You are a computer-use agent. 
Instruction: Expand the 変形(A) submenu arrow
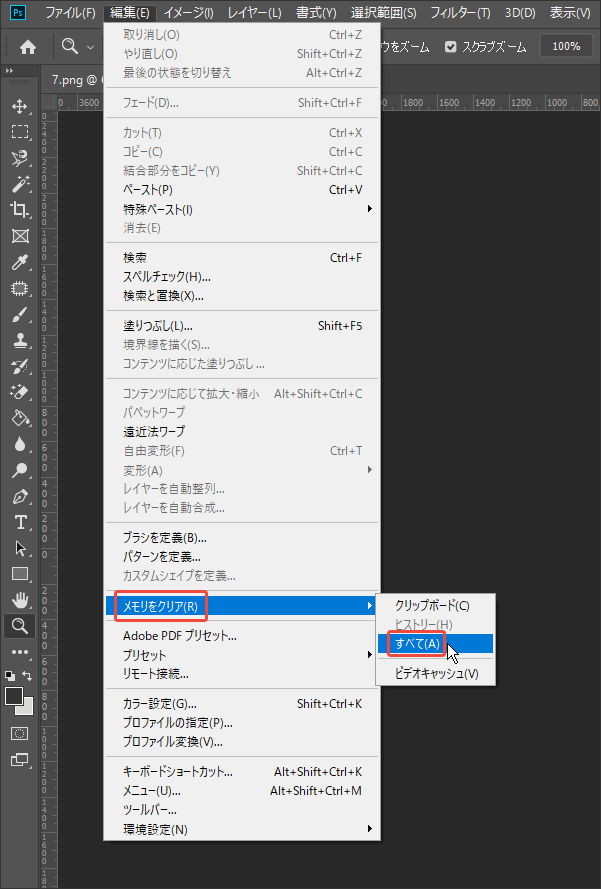click(x=370, y=469)
